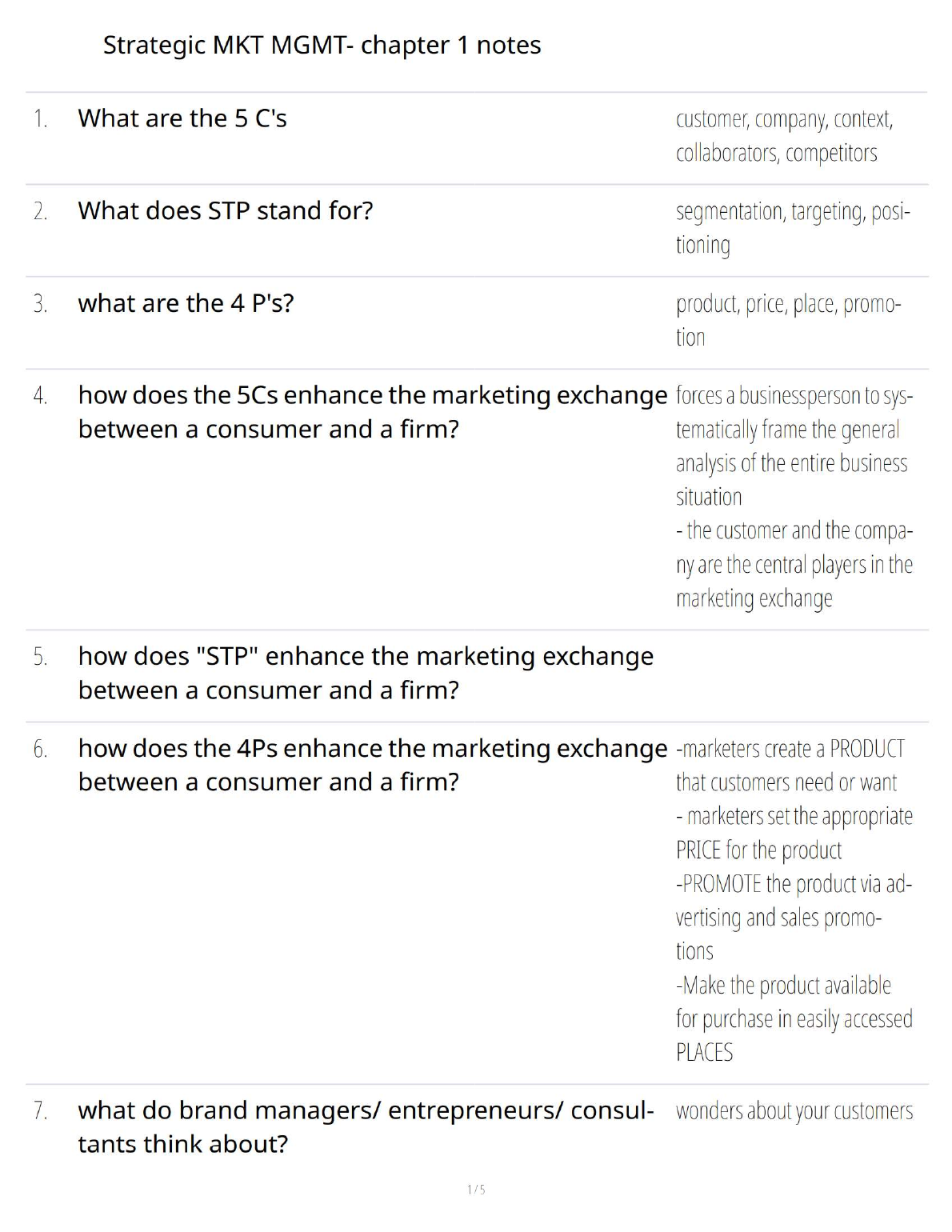The image size is (952, 1232).
Task: Click the page indicator "1 / 5"
Action: [476, 1190]
